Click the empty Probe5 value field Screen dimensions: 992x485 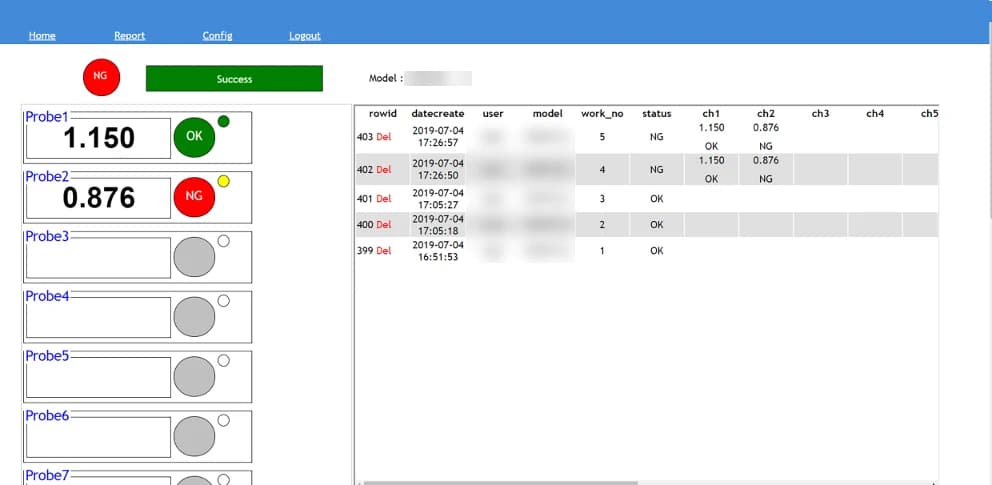[98, 377]
